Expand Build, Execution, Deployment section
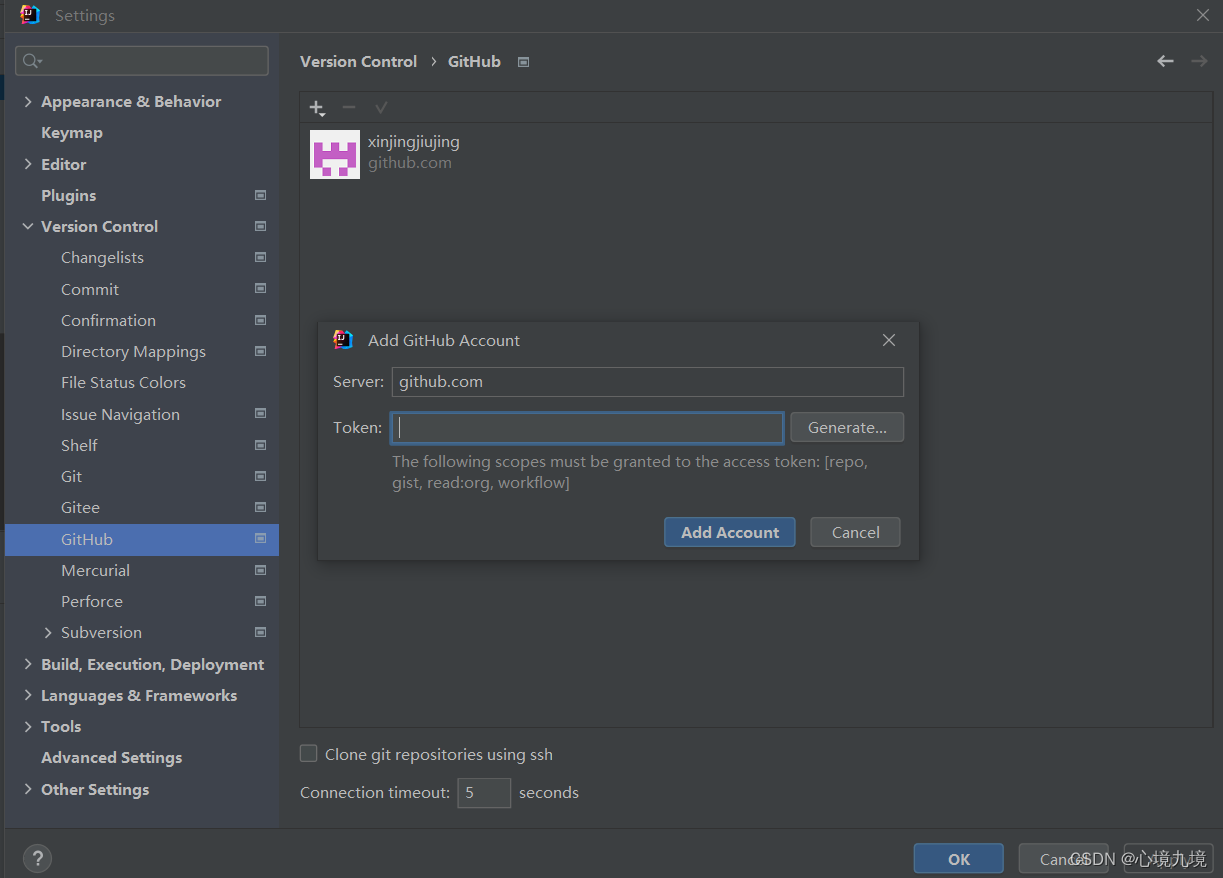This screenshot has width=1223, height=878. click(28, 664)
